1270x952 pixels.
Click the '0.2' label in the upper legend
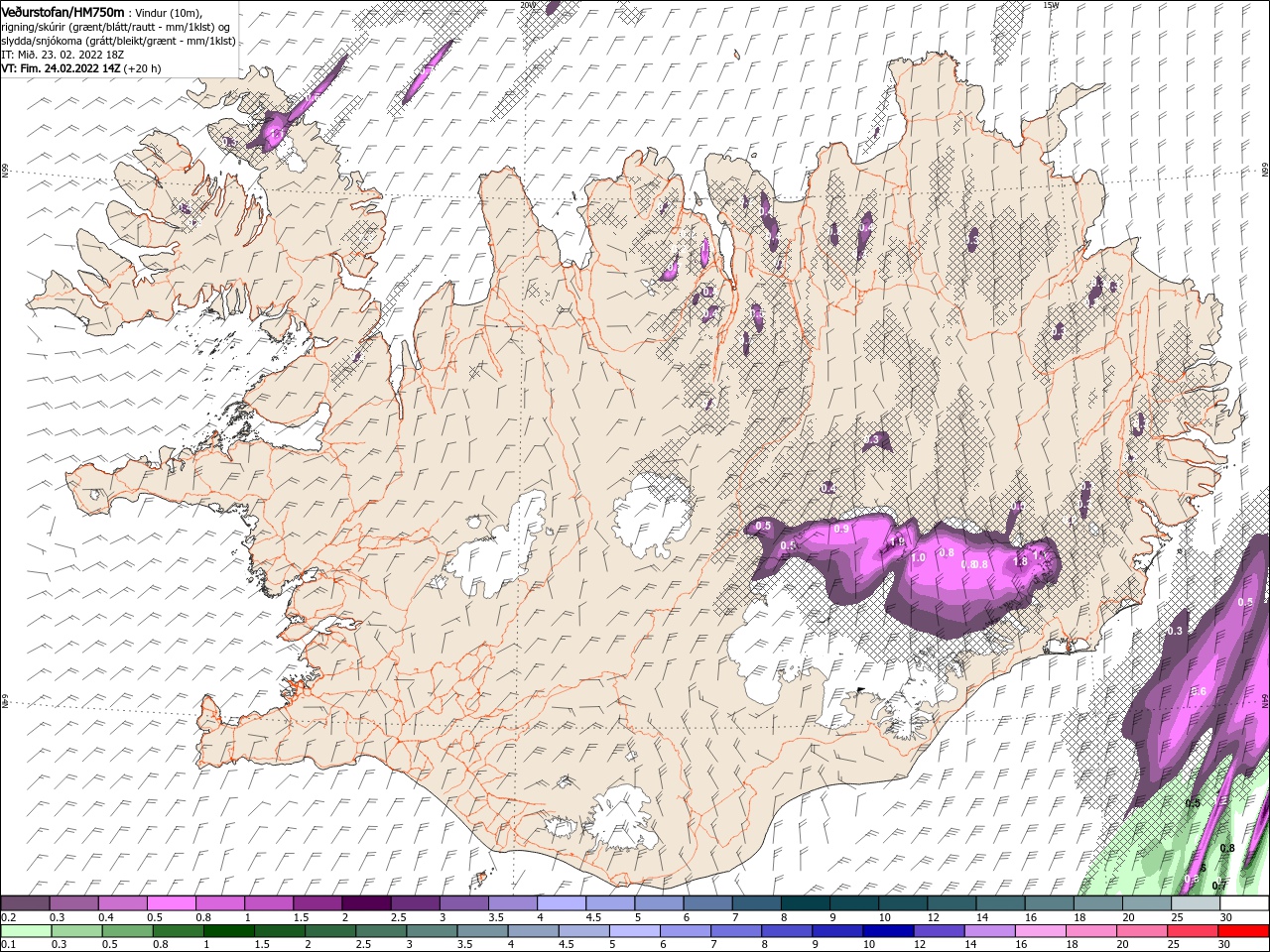(8, 917)
